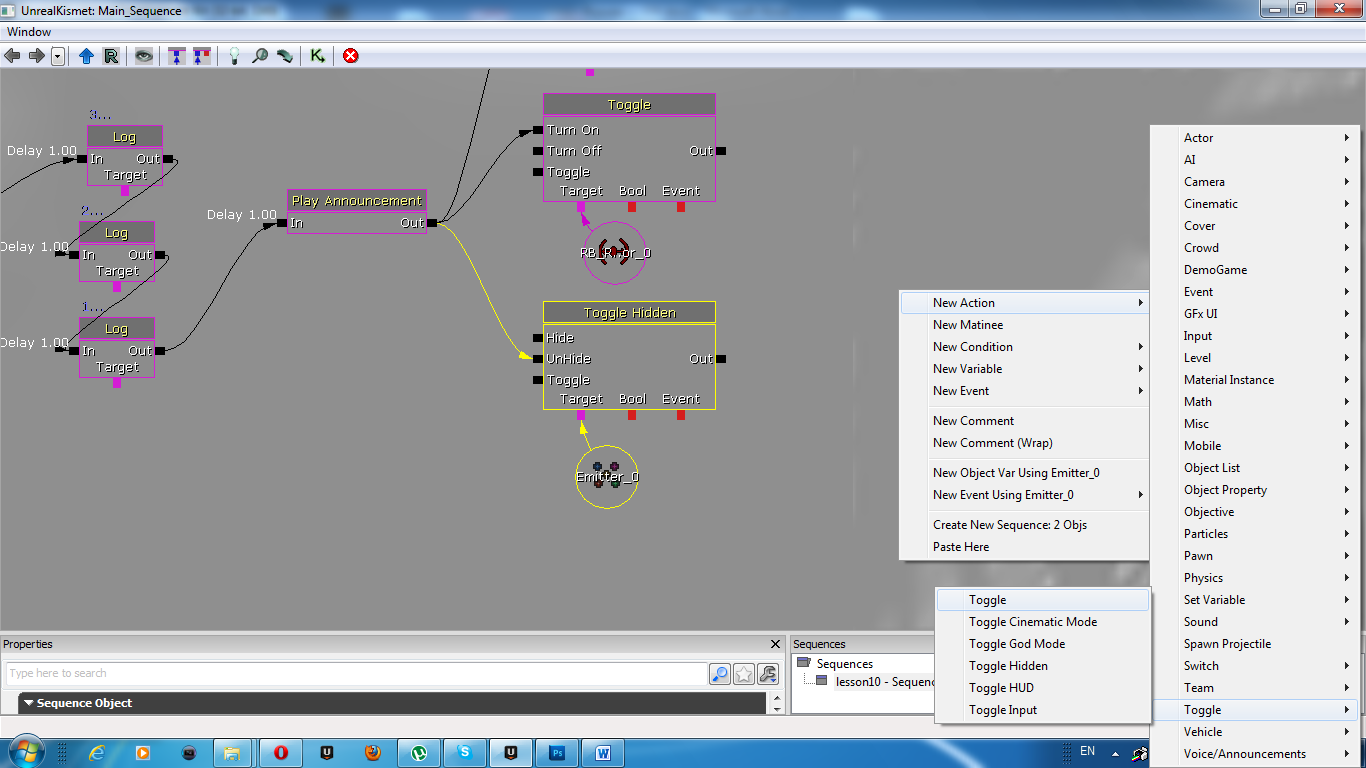Viewport: 1366px width, 768px height.
Task: Click the first hide connectors toolbar icon
Action: coord(177,56)
